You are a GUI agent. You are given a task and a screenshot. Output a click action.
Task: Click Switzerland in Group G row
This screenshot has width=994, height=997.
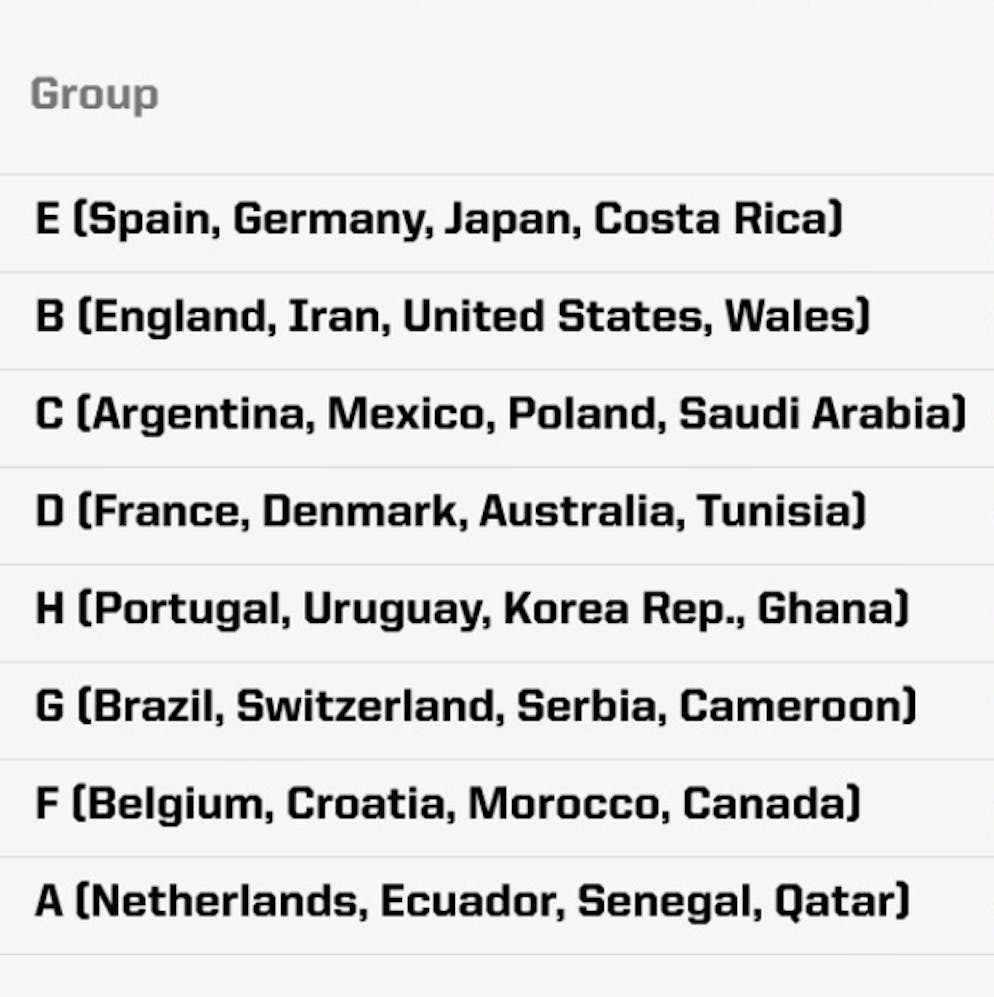pyautogui.click(x=366, y=705)
